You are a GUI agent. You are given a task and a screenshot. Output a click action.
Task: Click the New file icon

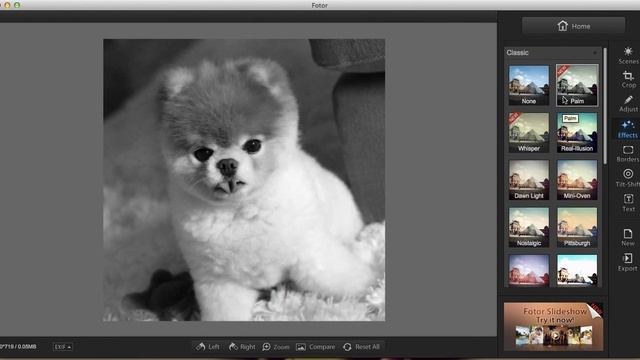coord(628,237)
